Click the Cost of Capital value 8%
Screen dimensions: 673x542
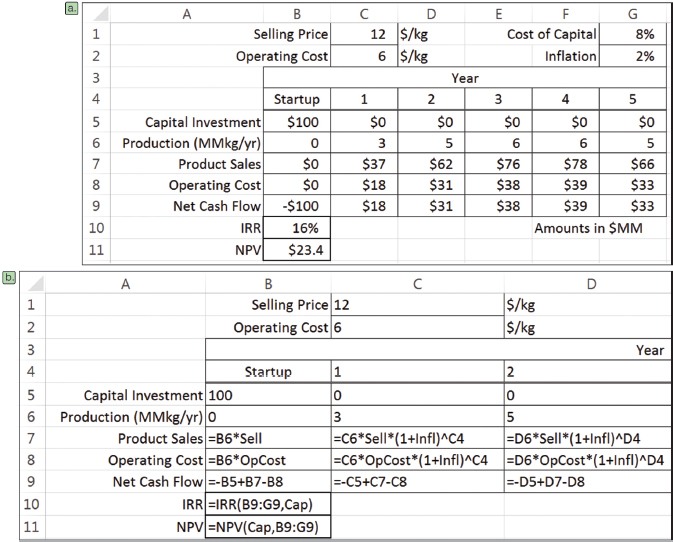634,35
